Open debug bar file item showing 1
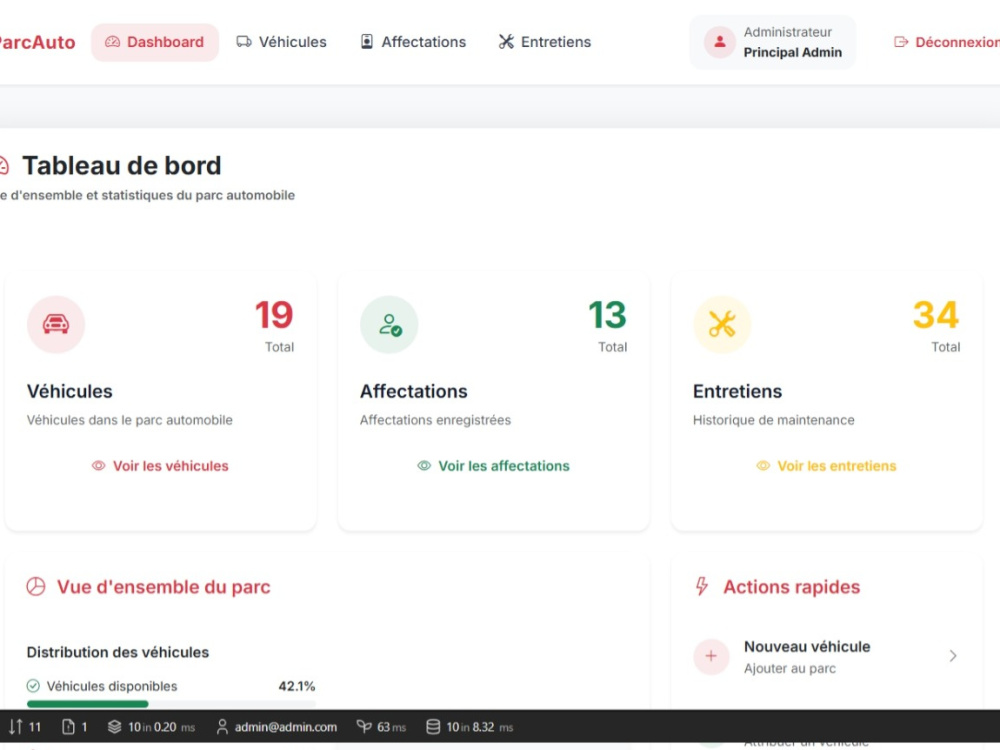 click(74, 727)
